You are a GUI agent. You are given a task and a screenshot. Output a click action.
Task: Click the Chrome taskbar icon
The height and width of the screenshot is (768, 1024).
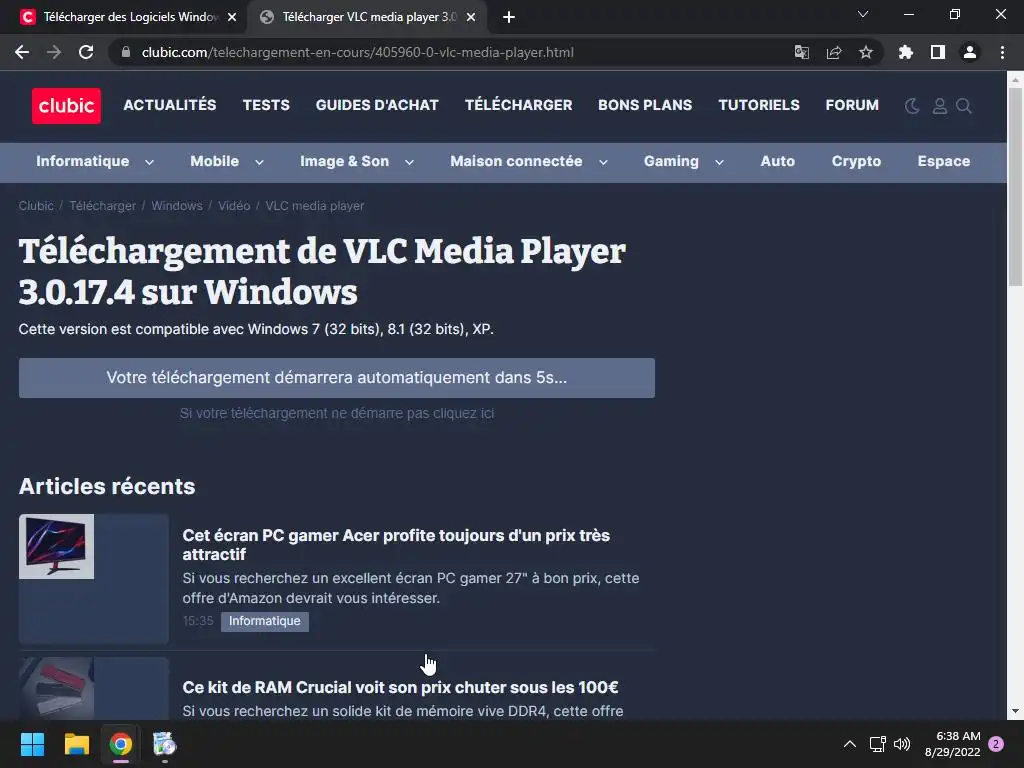click(x=121, y=744)
